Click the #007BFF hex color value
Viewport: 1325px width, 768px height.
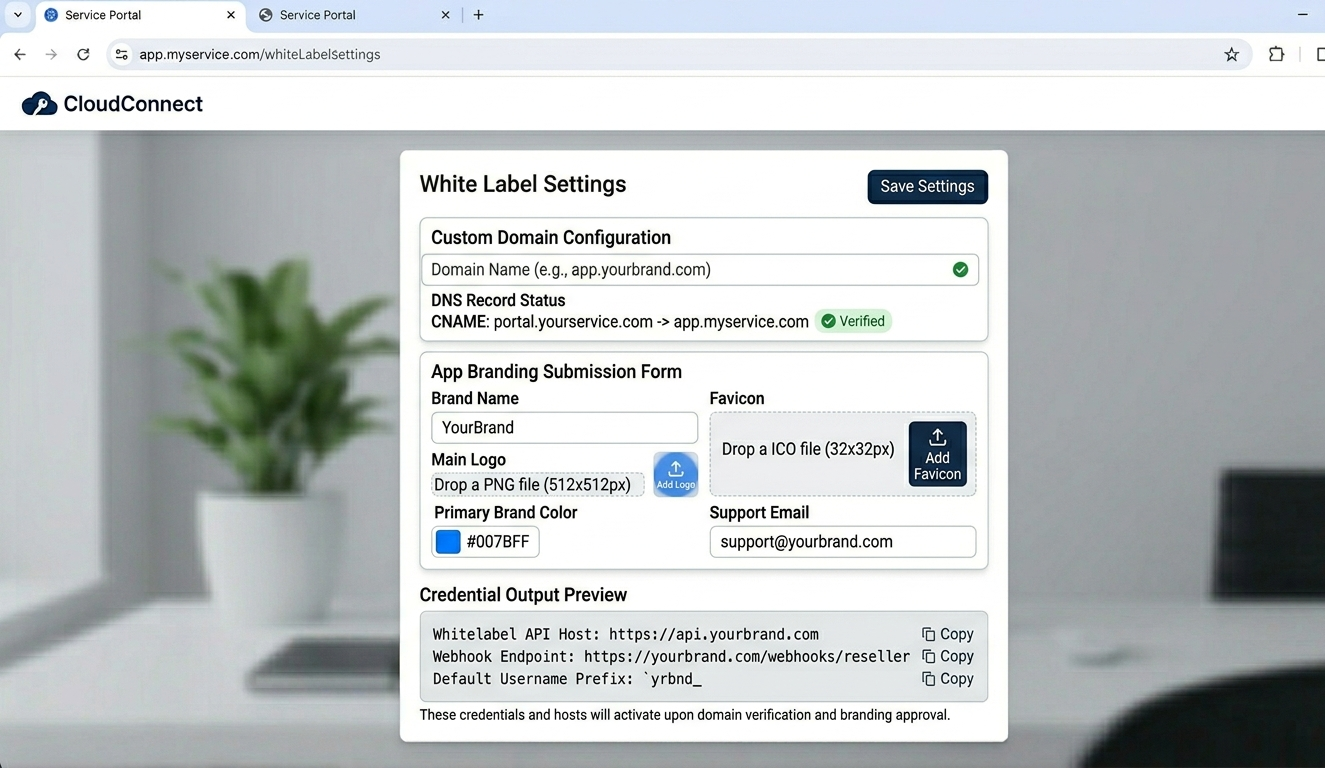pyautogui.click(x=498, y=542)
